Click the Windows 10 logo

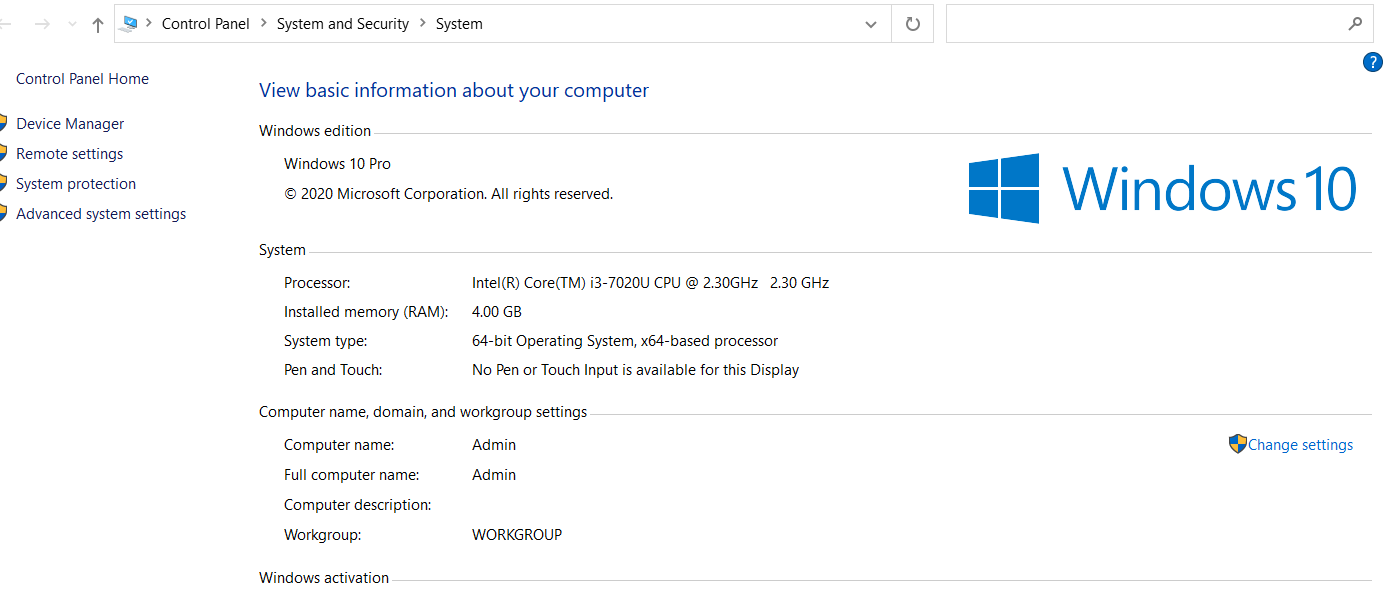click(1162, 188)
